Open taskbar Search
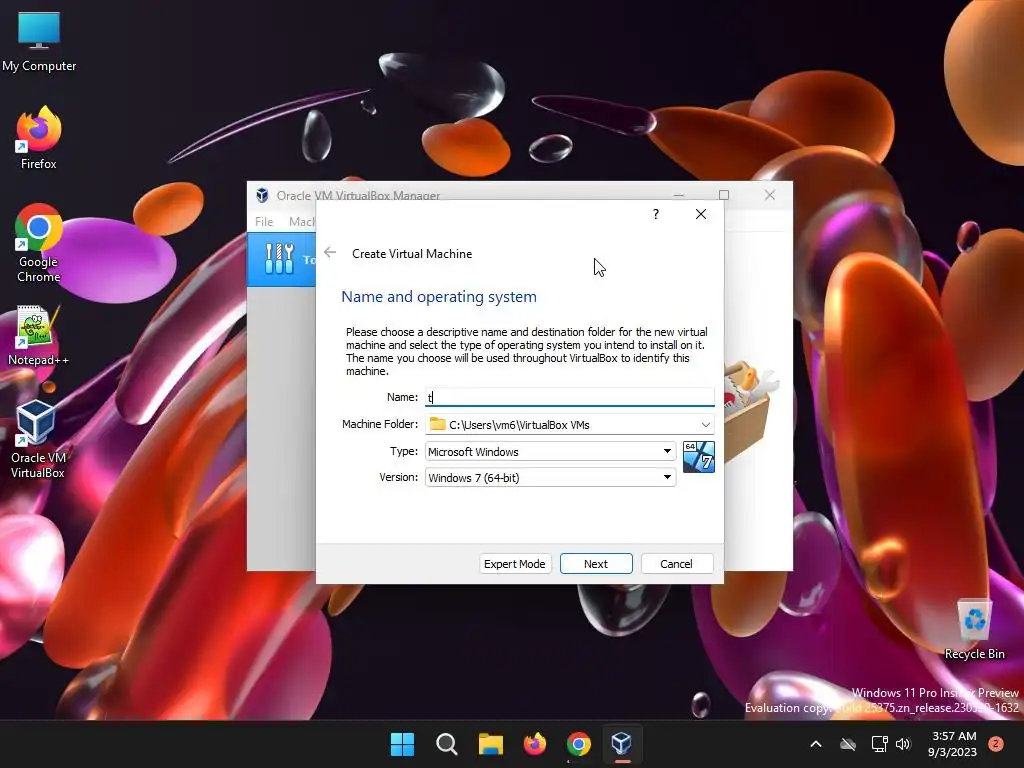 [x=447, y=744]
